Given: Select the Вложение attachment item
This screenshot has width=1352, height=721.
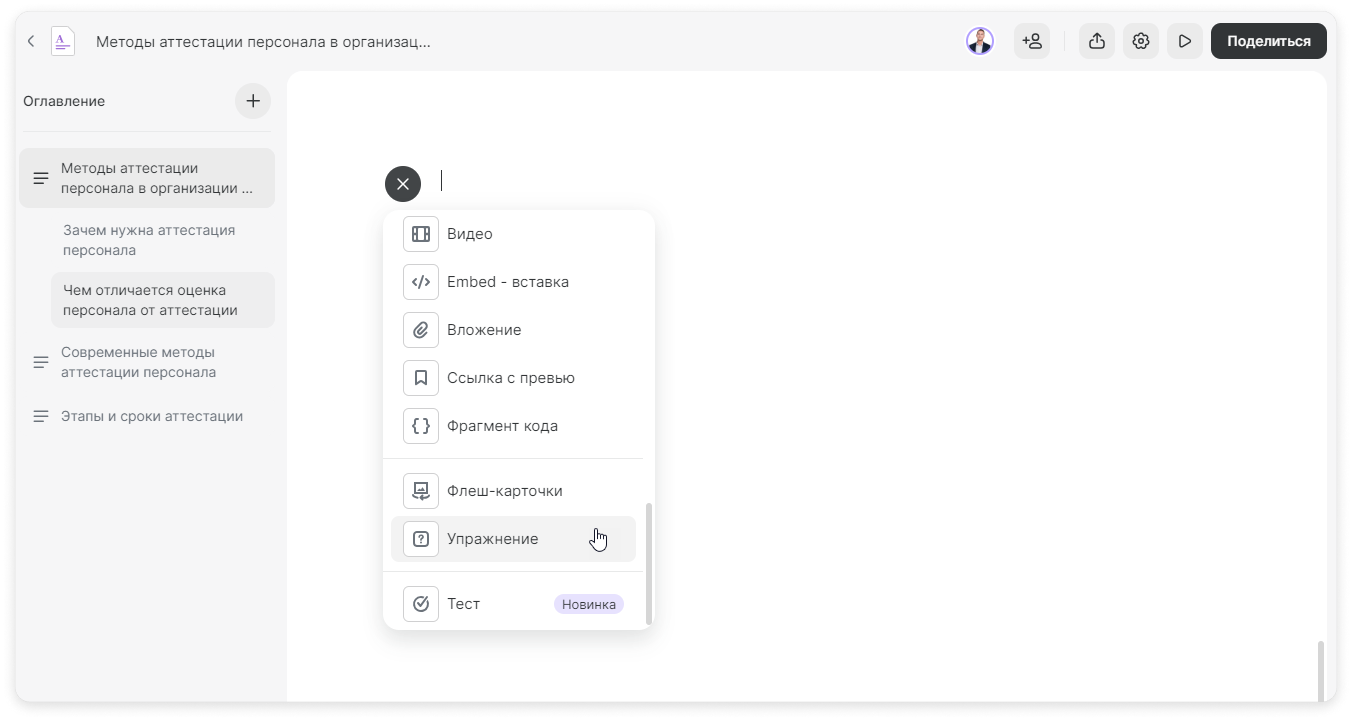Looking at the screenshot, I should pyautogui.click(x=513, y=330).
